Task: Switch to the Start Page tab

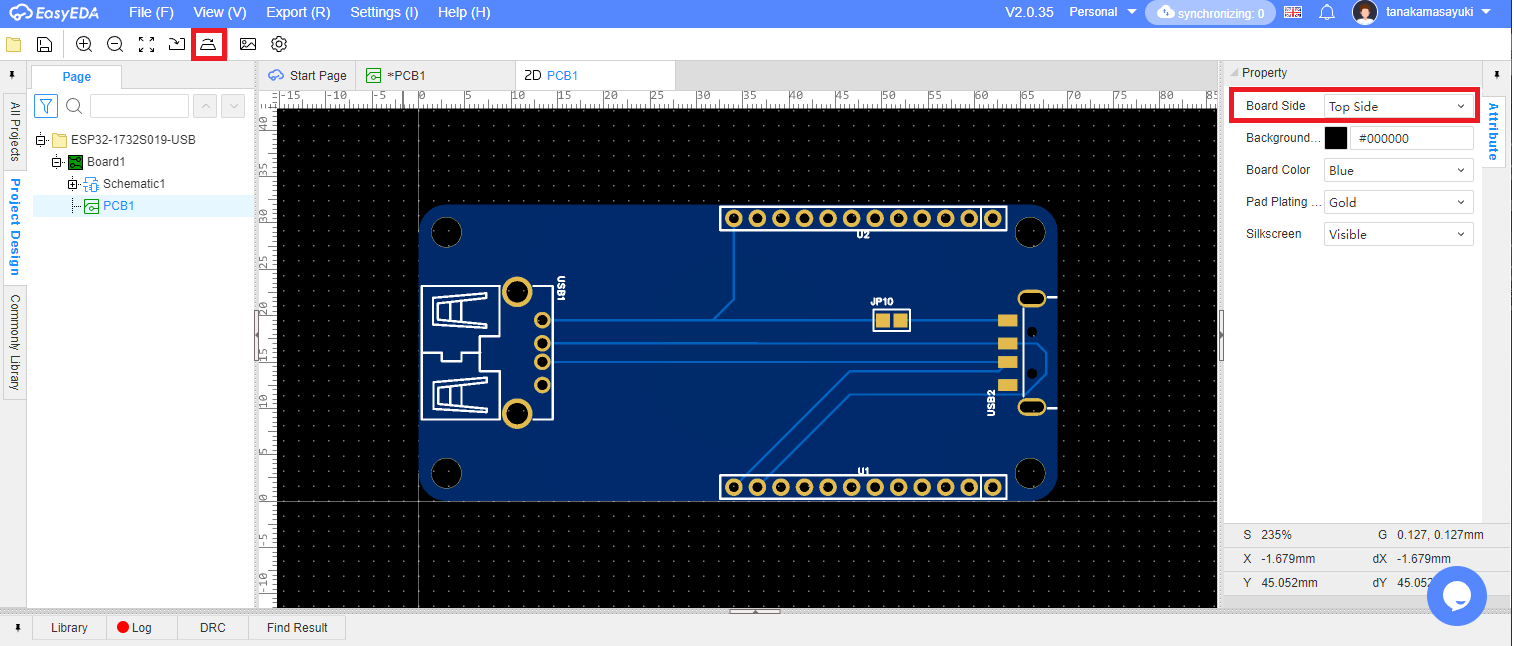Action: coord(308,75)
